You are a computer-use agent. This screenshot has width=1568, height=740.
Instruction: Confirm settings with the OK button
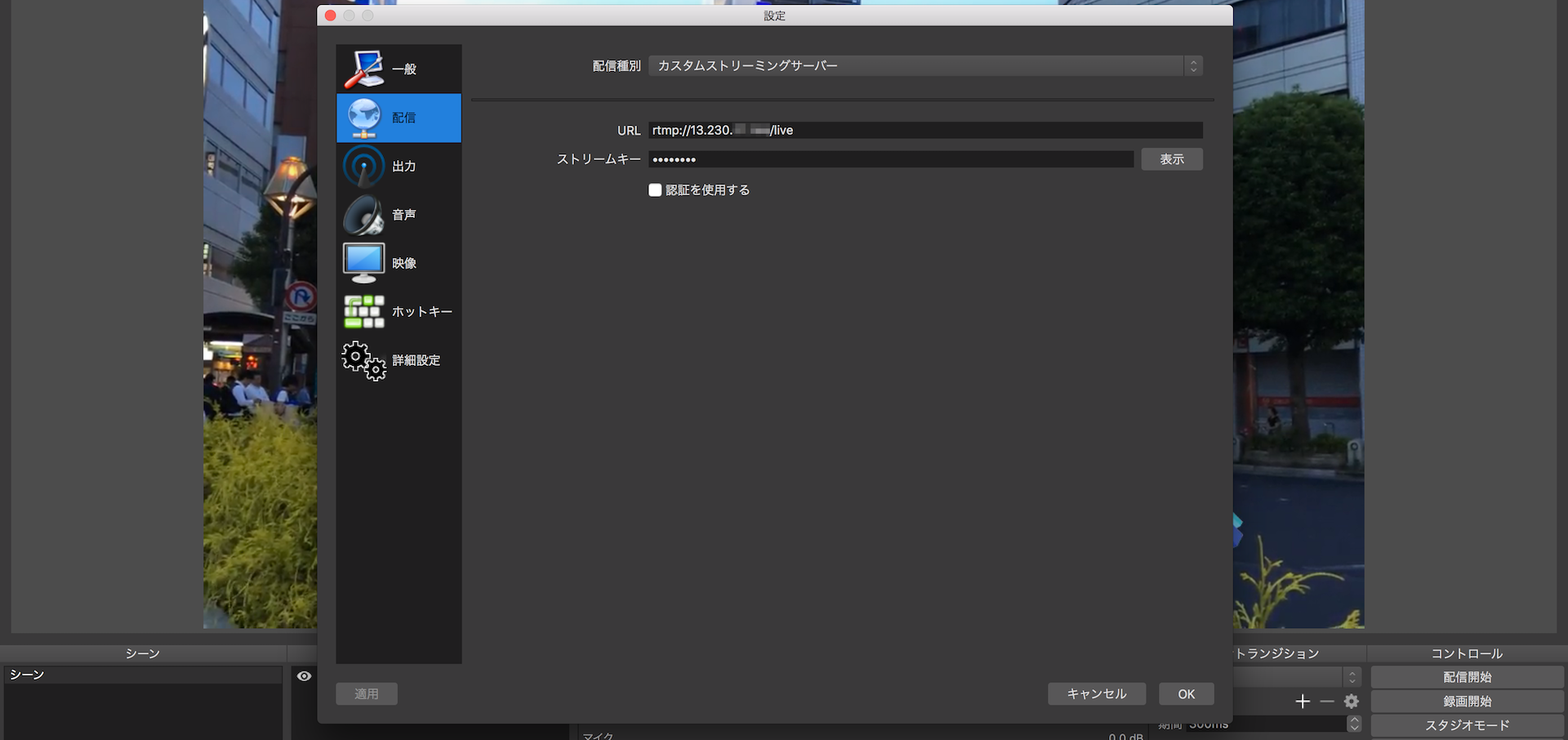click(x=1187, y=693)
